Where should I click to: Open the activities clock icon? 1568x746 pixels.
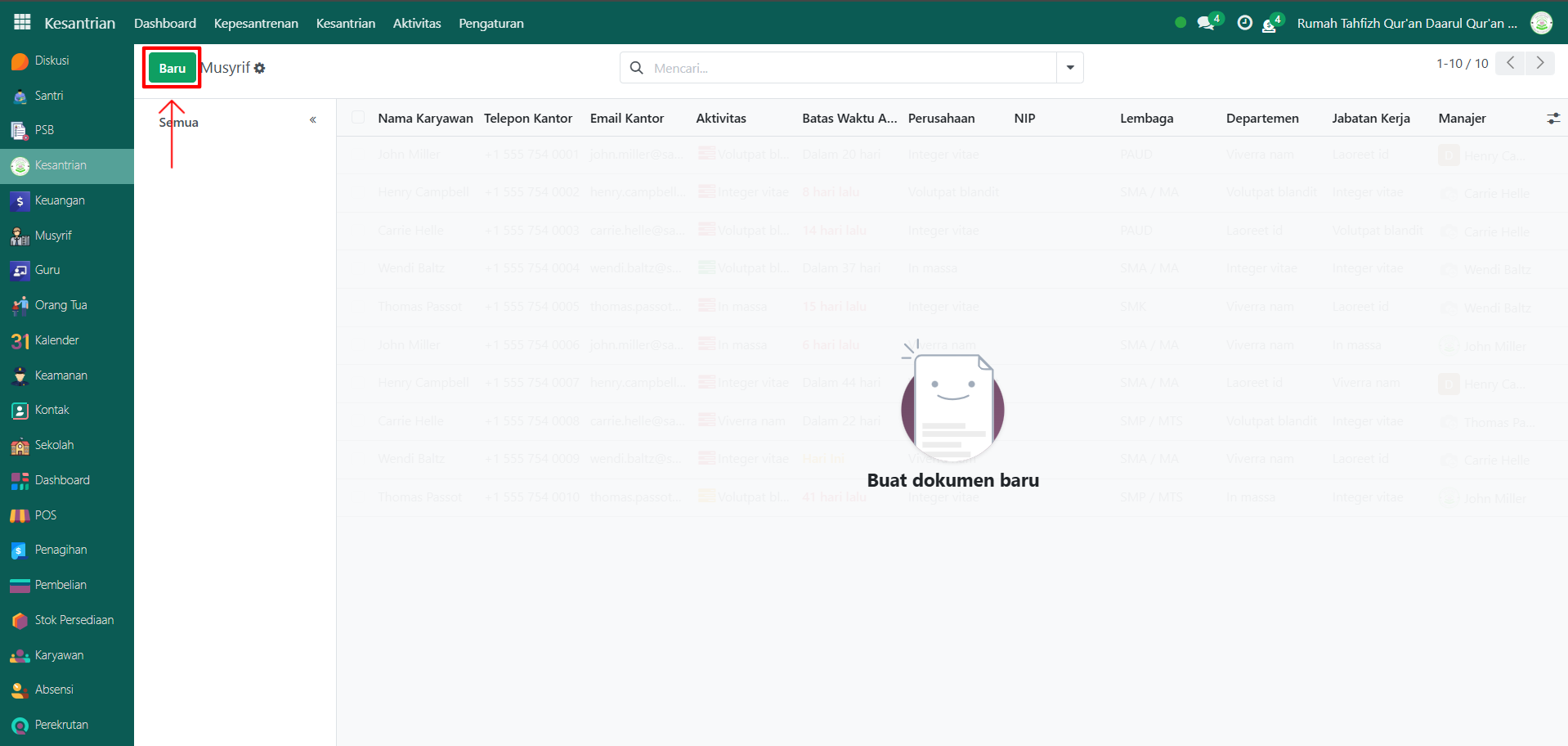point(1244,23)
